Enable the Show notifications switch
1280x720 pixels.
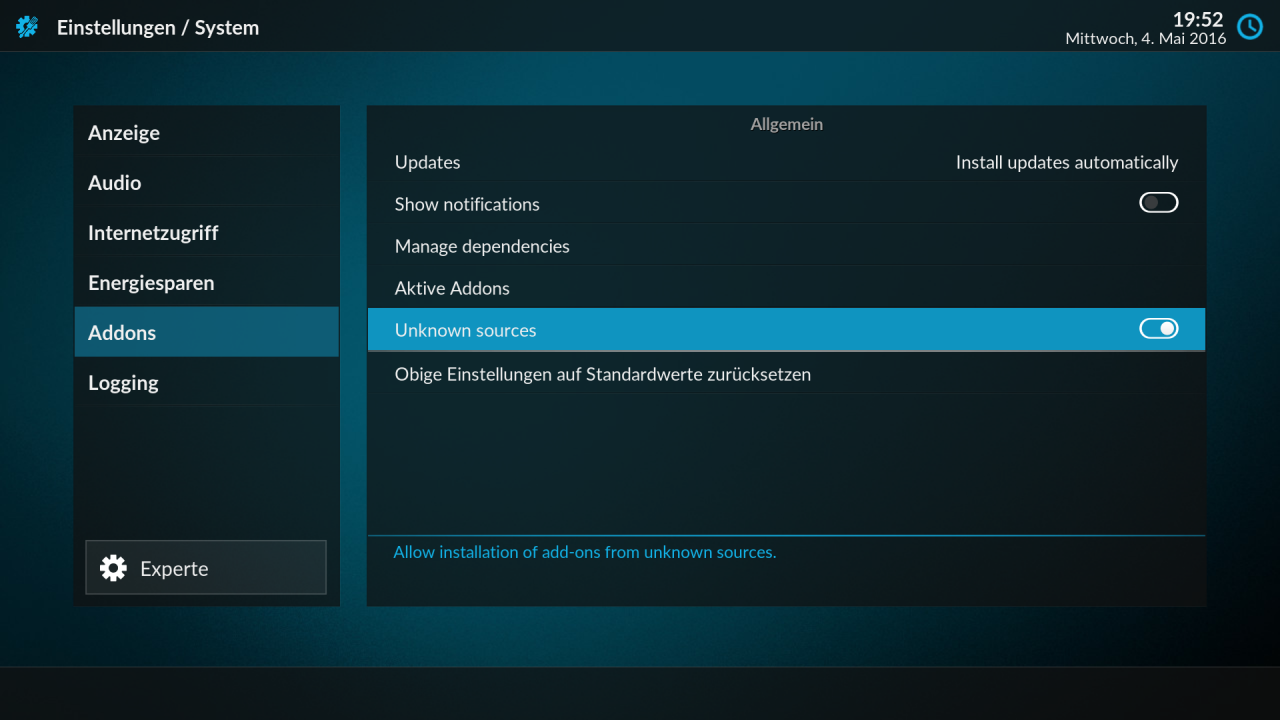1158,202
